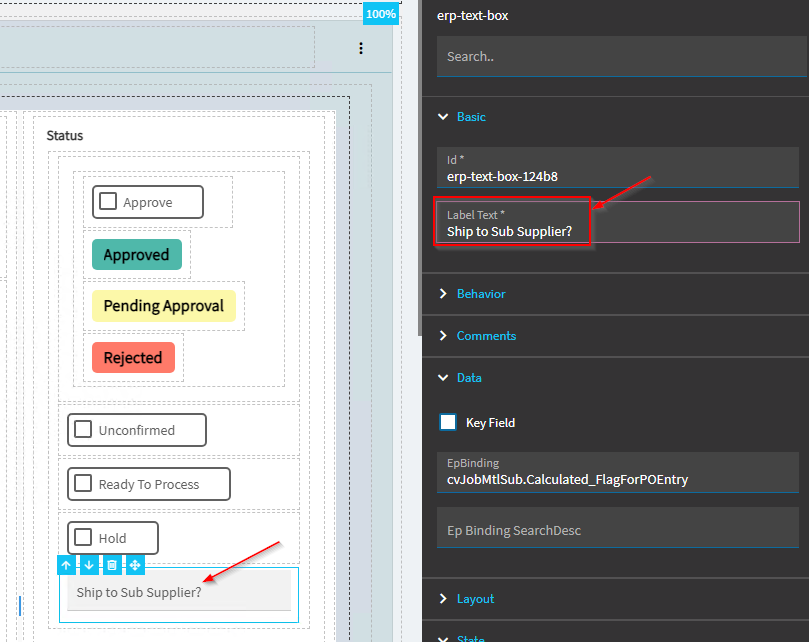This screenshot has width=809, height=642.
Task: Select the Ship to Sub Supplier text box
Action: click(x=179, y=591)
